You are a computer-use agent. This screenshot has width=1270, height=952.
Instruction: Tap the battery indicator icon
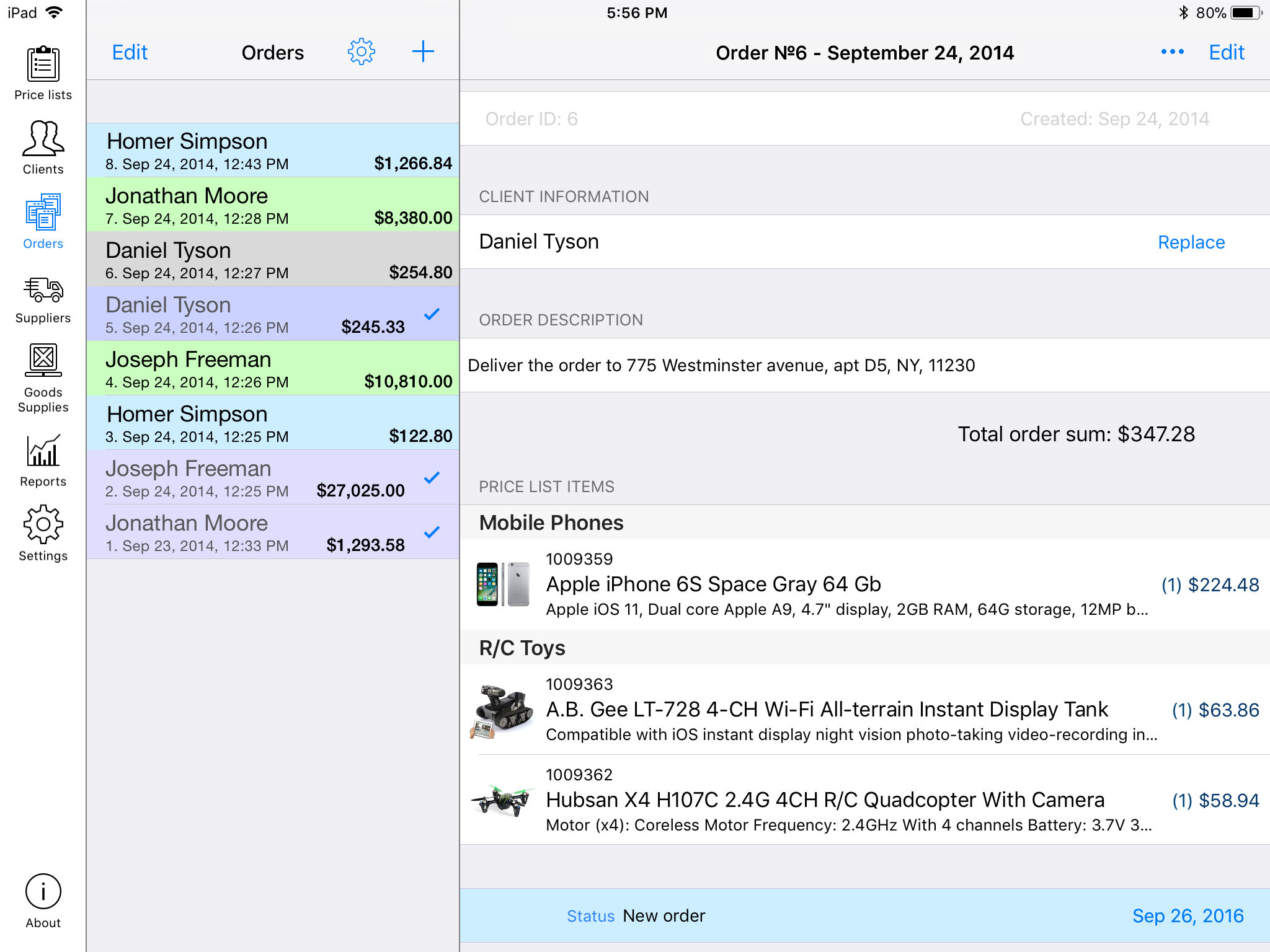coord(1246,12)
